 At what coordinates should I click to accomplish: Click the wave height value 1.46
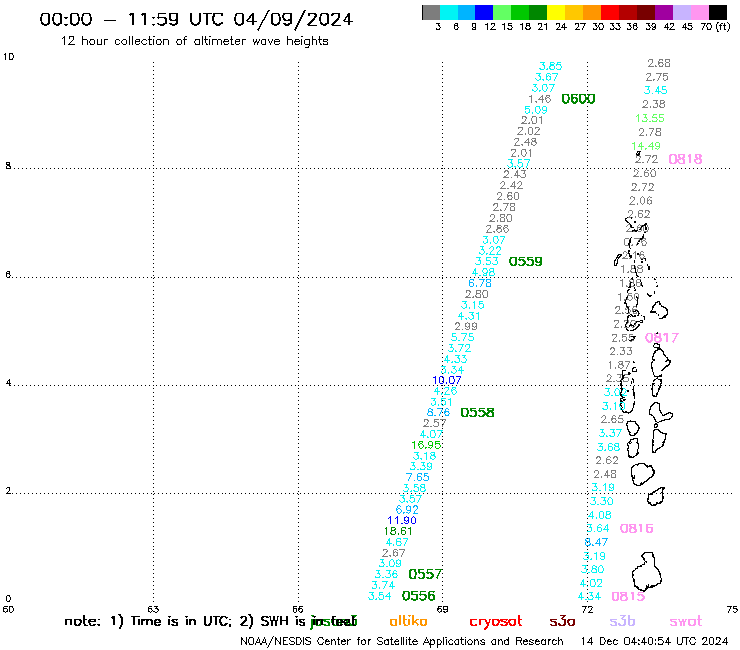539,99
